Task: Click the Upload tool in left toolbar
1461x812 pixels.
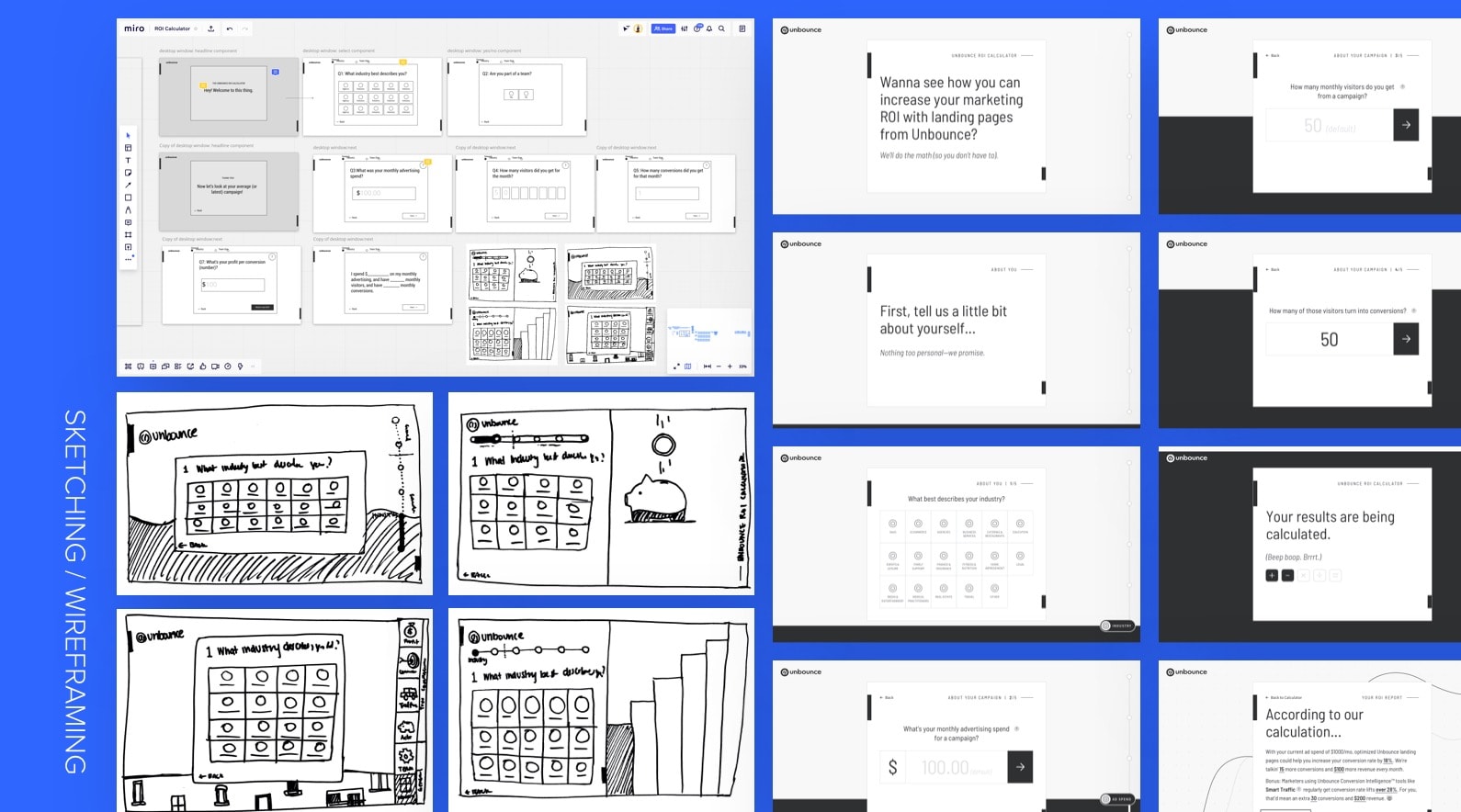Action: pos(128,247)
